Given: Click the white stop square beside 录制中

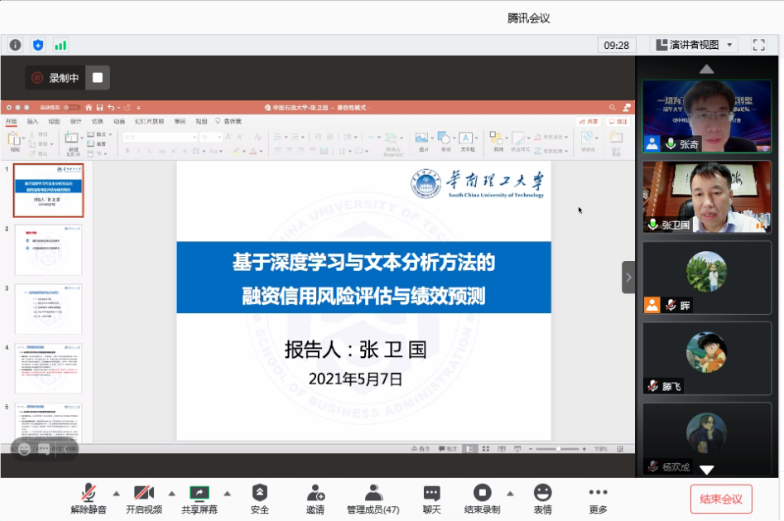Looking at the screenshot, I should (97, 77).
